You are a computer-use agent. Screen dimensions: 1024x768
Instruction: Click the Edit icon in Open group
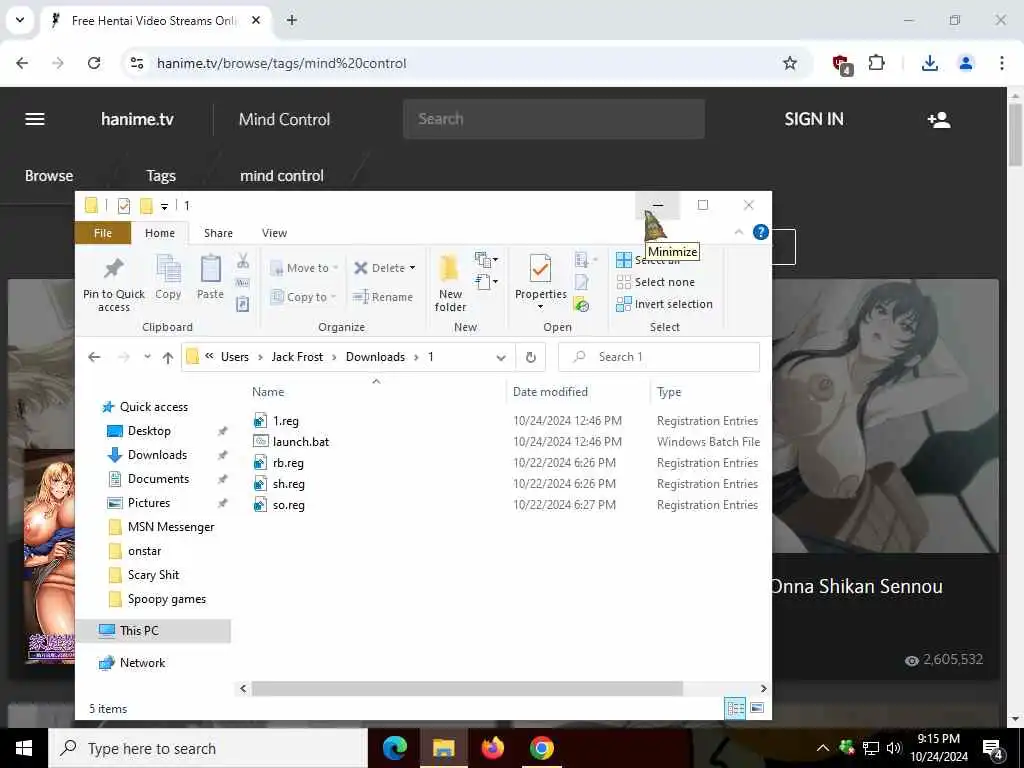581,282
